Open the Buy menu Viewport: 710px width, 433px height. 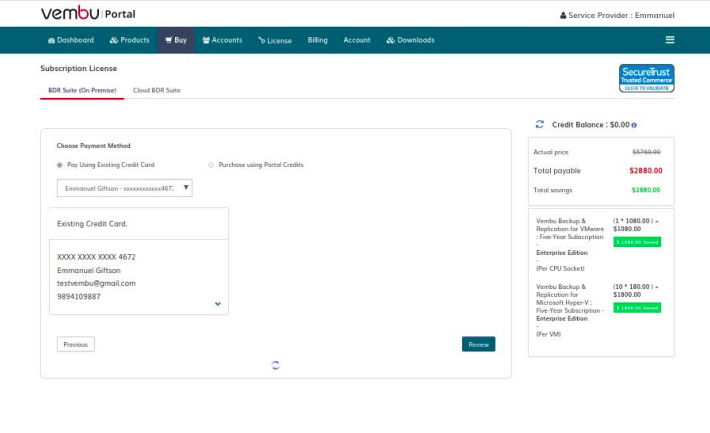tap(176, 40)
